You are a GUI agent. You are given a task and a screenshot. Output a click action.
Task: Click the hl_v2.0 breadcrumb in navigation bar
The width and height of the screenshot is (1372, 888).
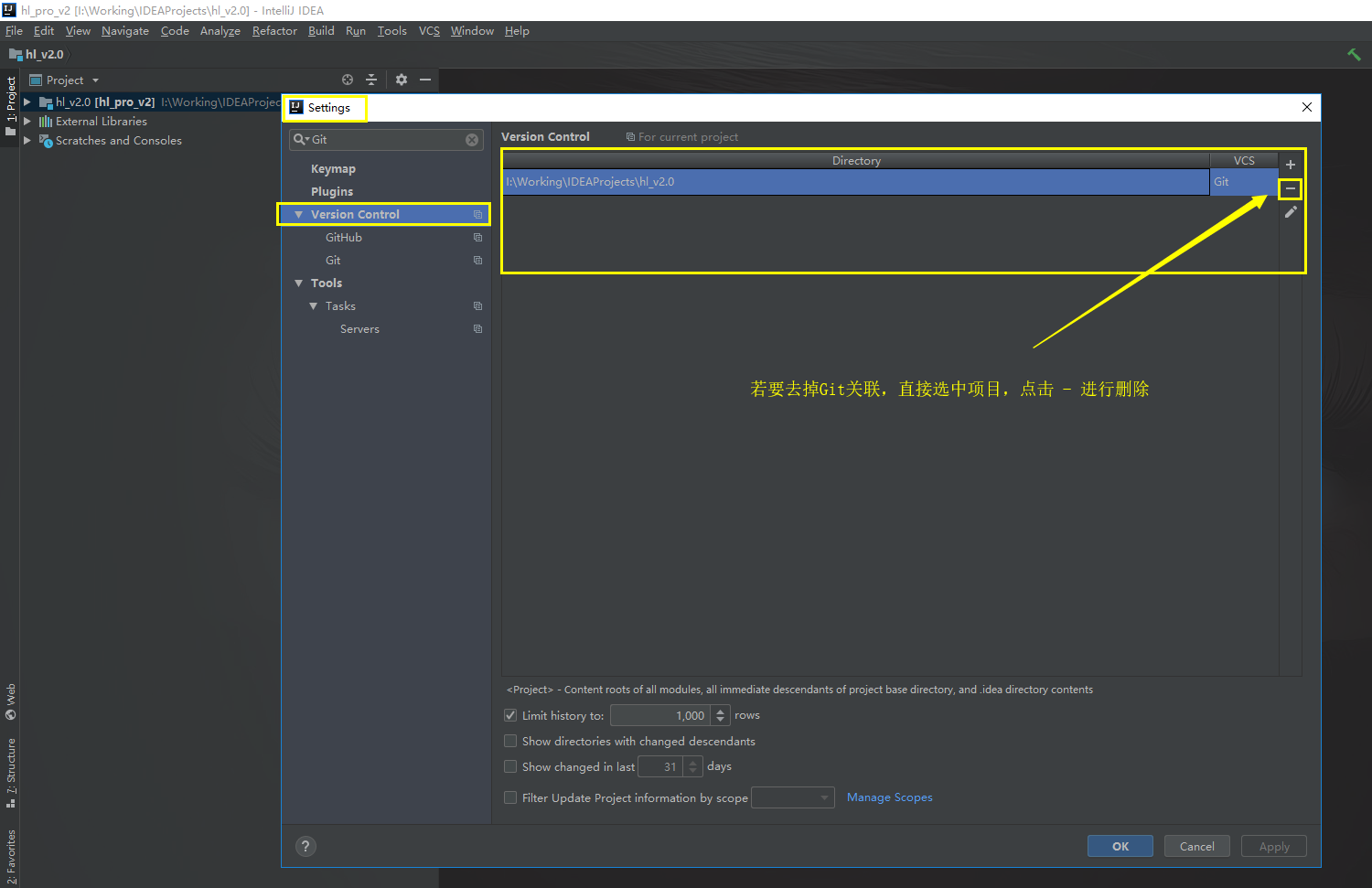(x=37, y=55)
